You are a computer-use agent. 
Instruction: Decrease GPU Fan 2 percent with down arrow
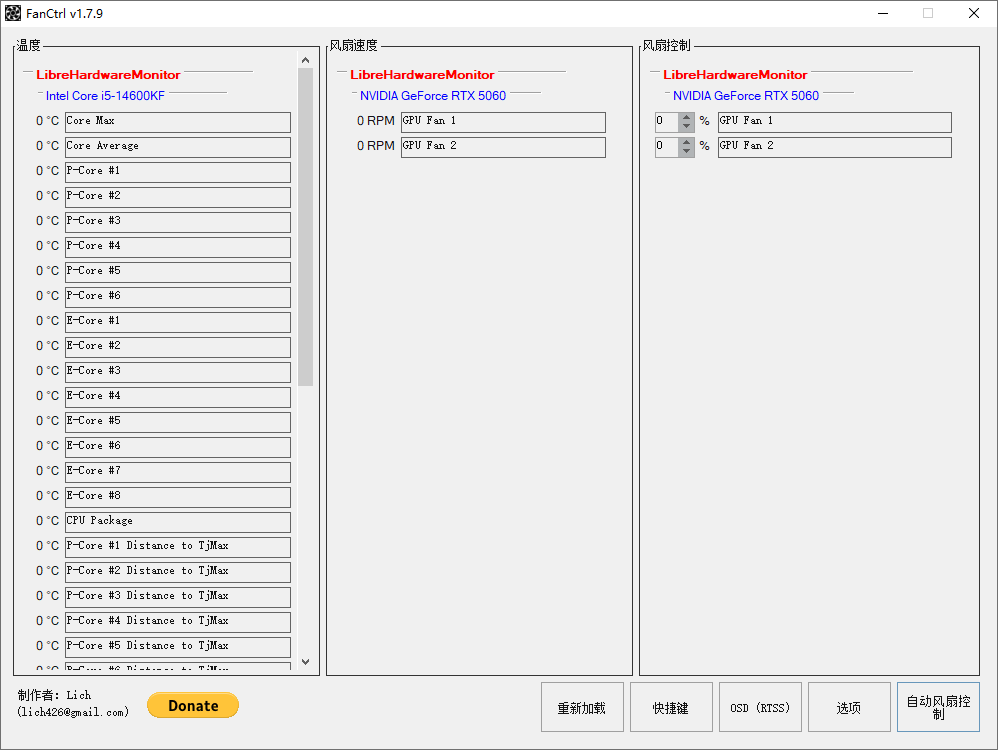point(687,152)
